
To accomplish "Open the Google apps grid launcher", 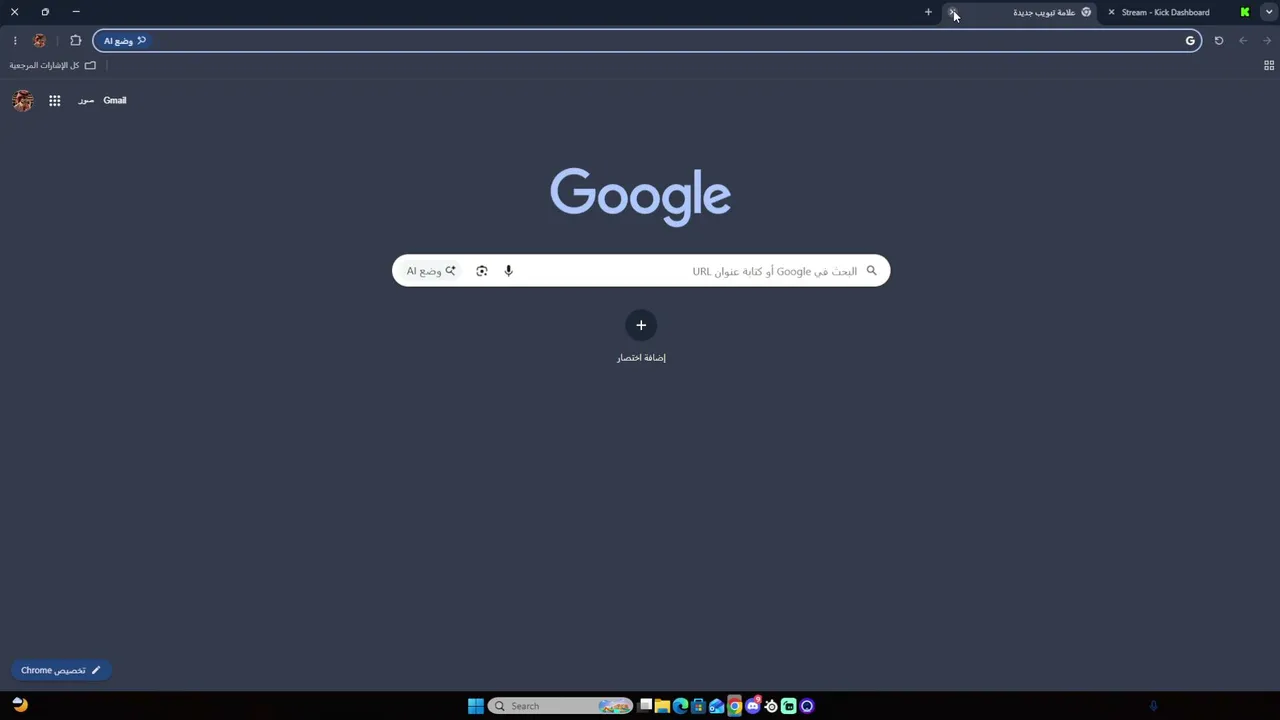I will tap(55, 100).
